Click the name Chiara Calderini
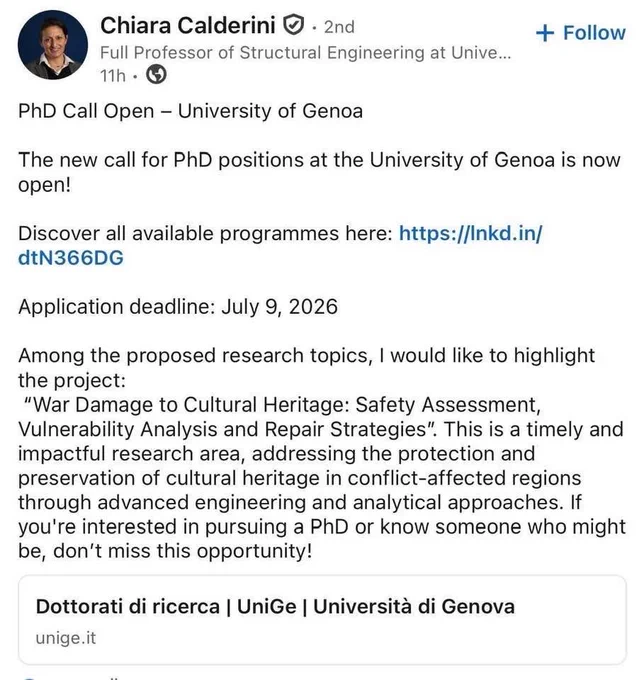 (x=188, y=25)
